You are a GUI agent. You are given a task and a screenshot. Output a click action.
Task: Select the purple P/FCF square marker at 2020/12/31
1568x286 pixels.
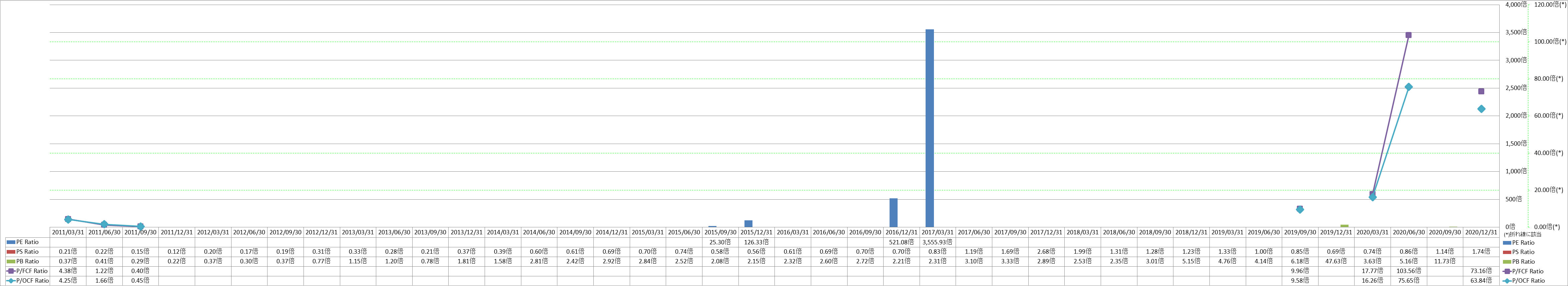click(1482, 91)
